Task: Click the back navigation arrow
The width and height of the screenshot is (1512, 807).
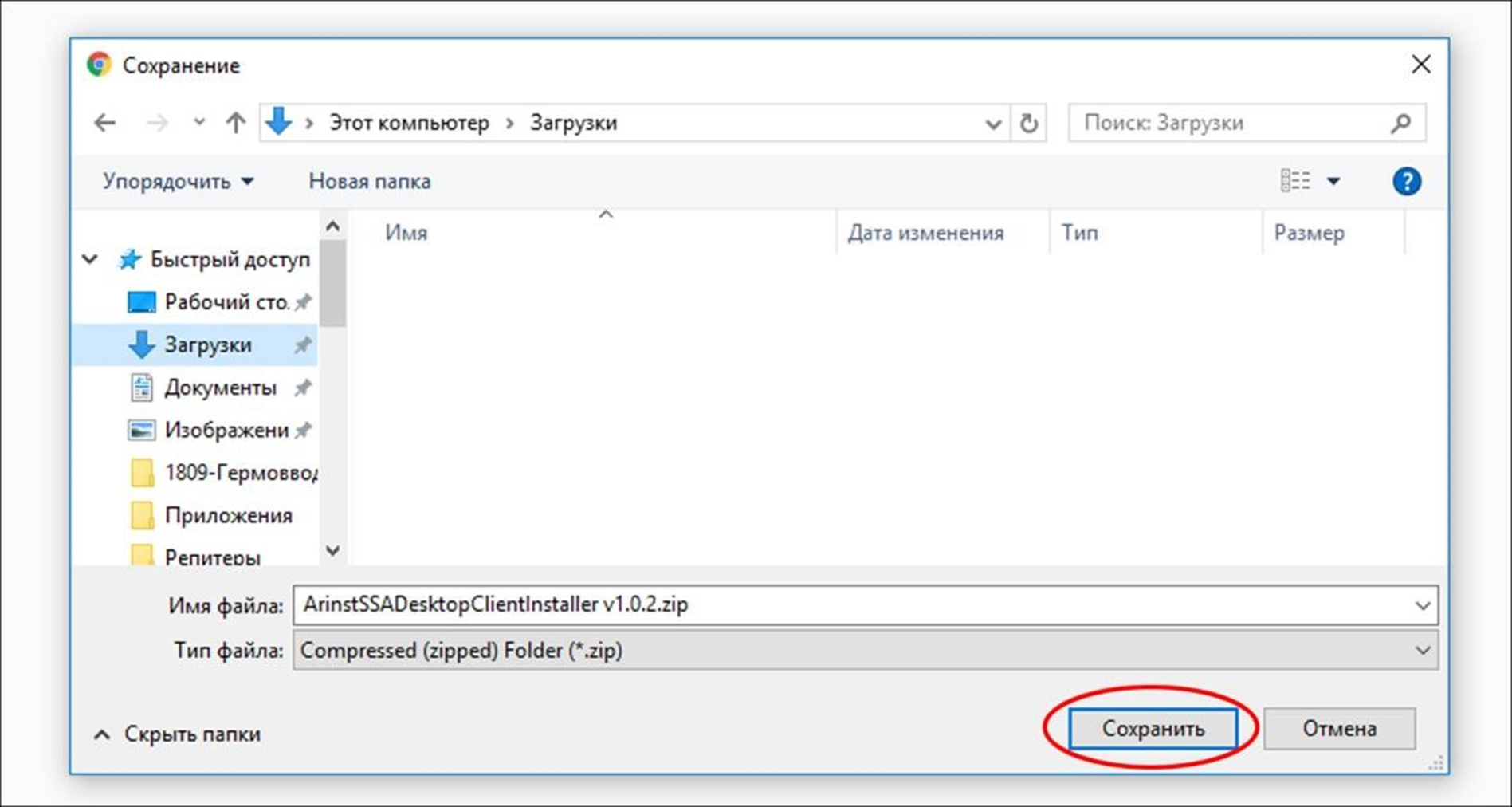Action: point(105,123)
